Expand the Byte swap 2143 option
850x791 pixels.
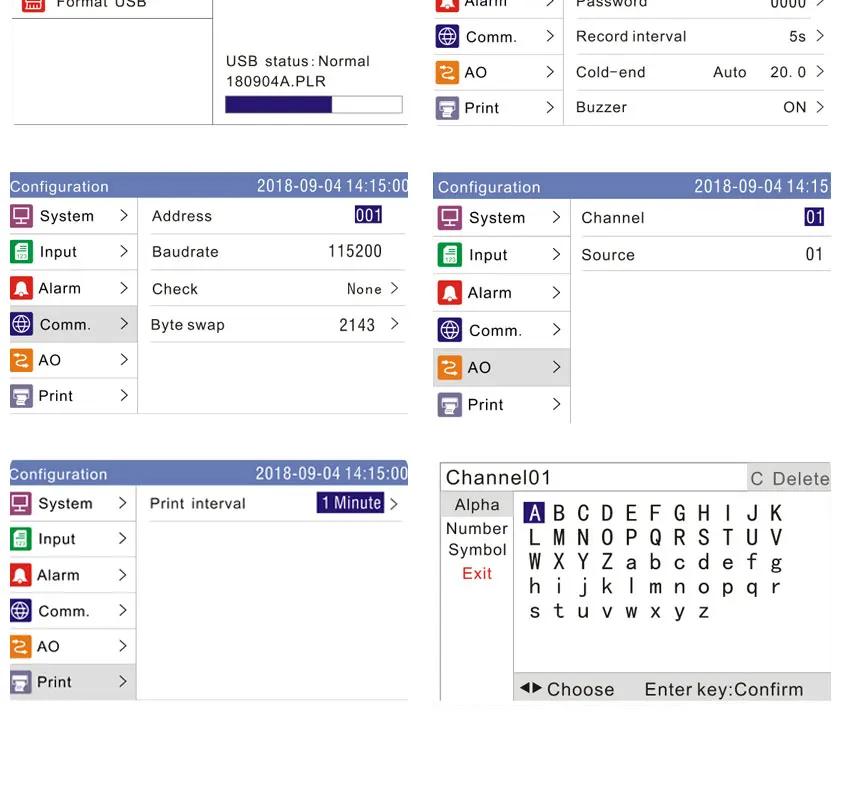(368, 325)
